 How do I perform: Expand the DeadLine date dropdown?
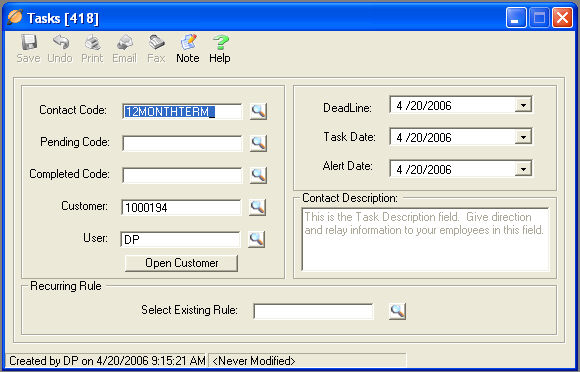tap(523, 105)
